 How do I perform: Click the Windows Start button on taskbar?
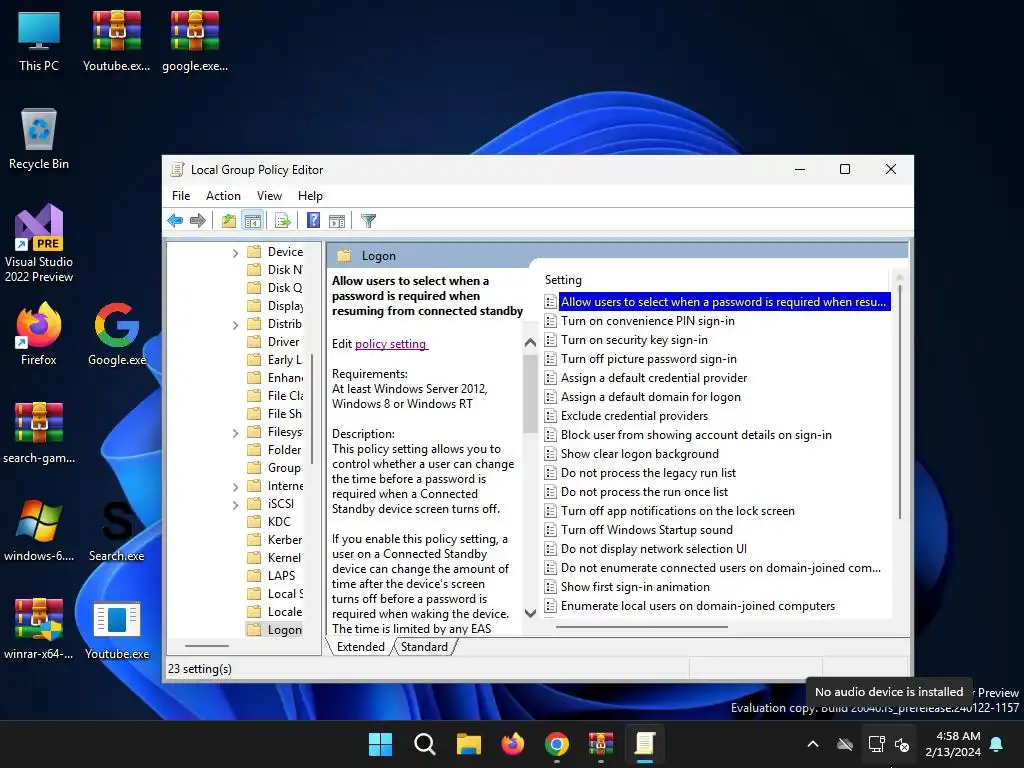tap(380, 744)
